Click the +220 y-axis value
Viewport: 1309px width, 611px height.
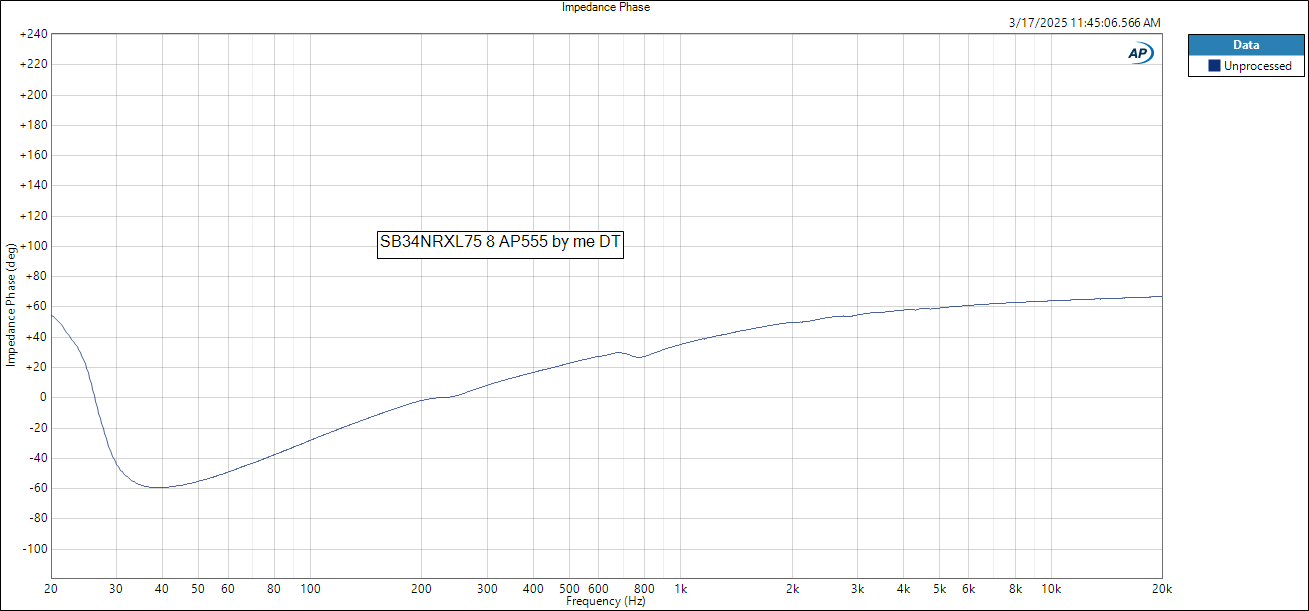[x=34, y=64]
